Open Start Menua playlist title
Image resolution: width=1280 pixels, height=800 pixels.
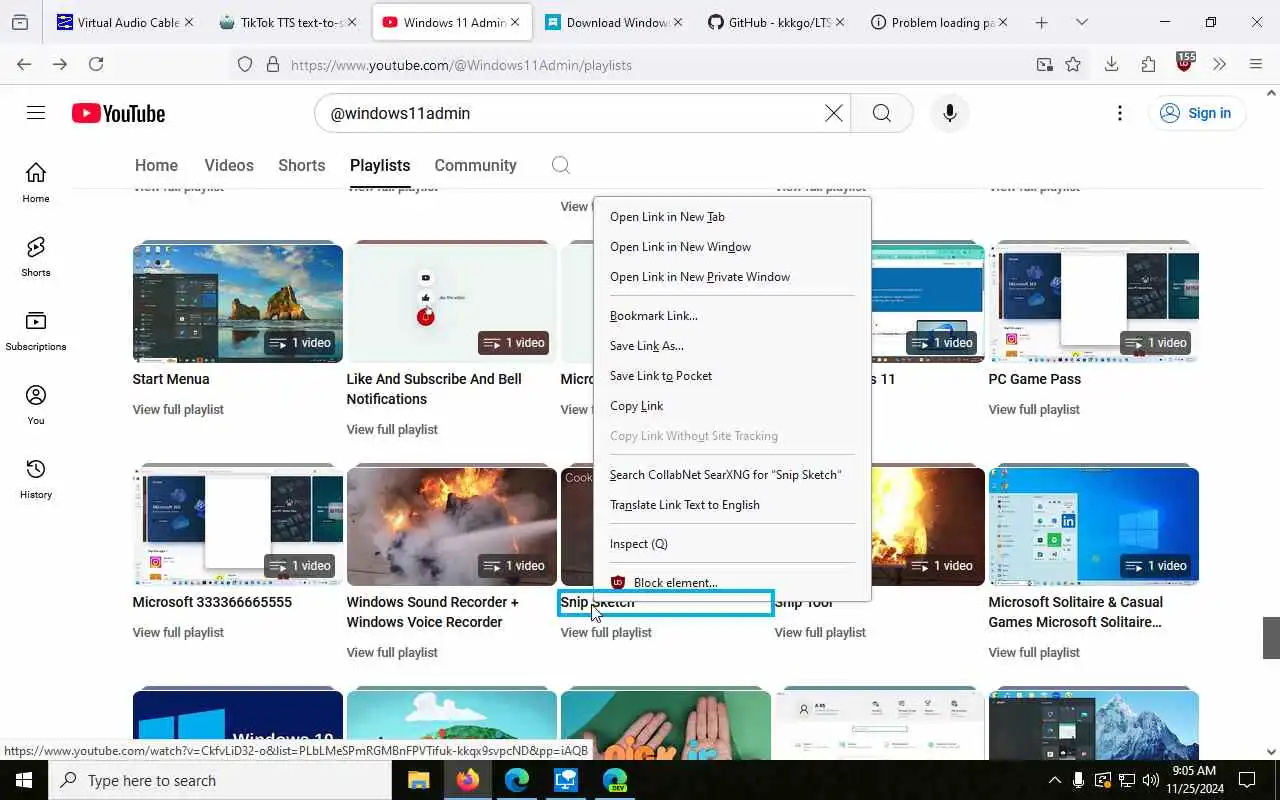171,379
